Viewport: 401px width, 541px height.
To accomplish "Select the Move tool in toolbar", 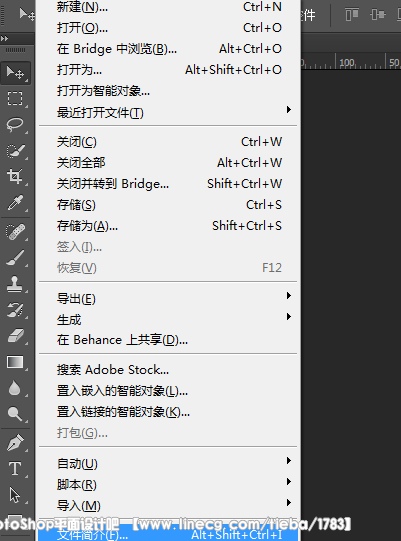I will point(15,73).
